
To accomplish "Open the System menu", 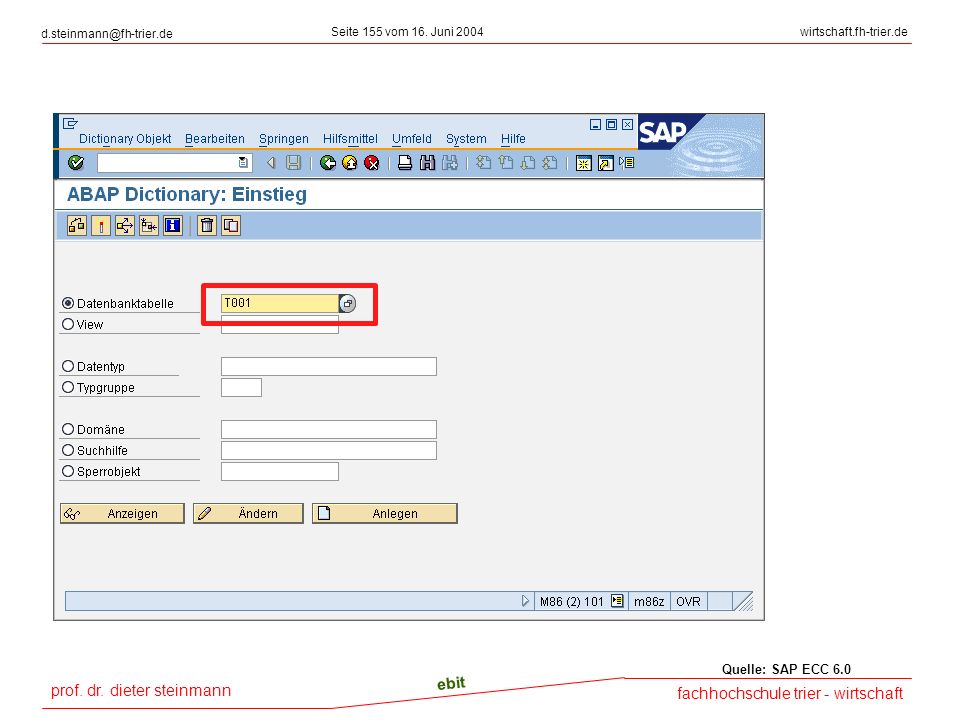I will point(466,139).
